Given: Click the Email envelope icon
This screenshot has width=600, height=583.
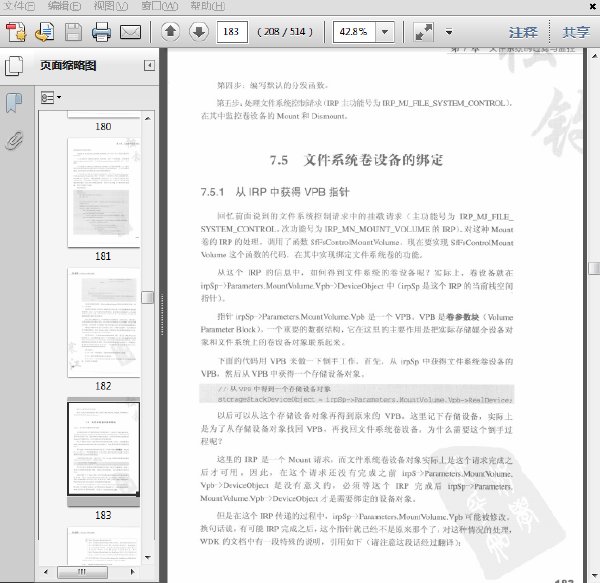Looking at the screenshot, I should click(130, 32).
